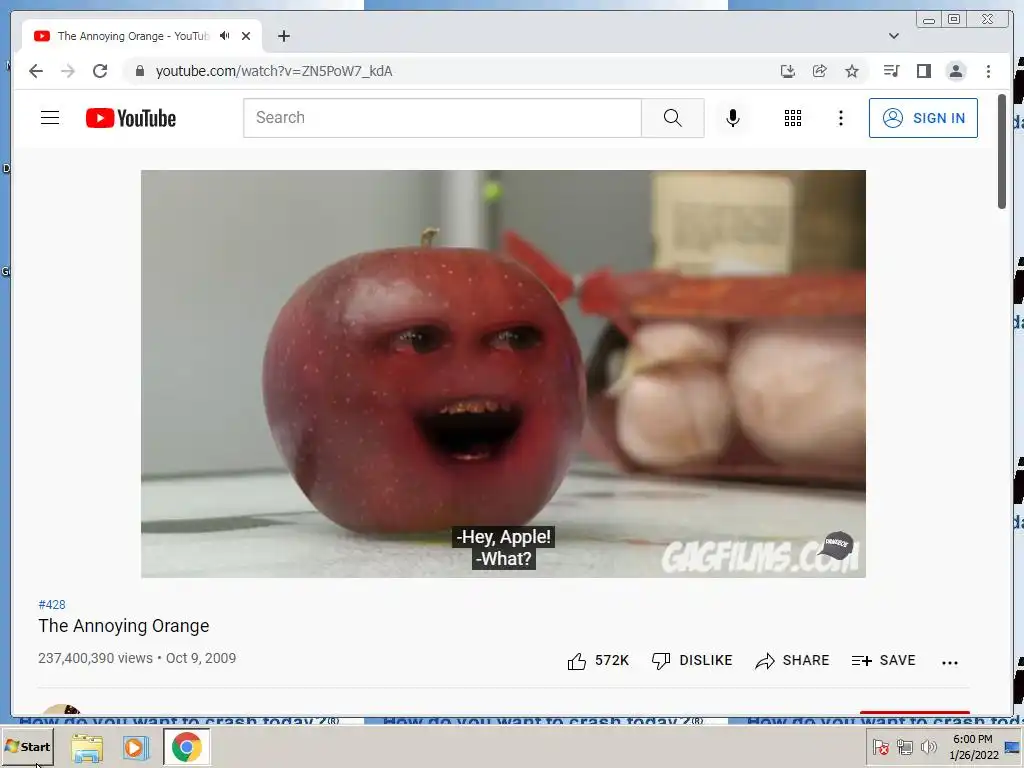Open Chrome three-dot menu
Image resolution: width=1024 pixels, height=768 pixels.
tap(988, 71)
